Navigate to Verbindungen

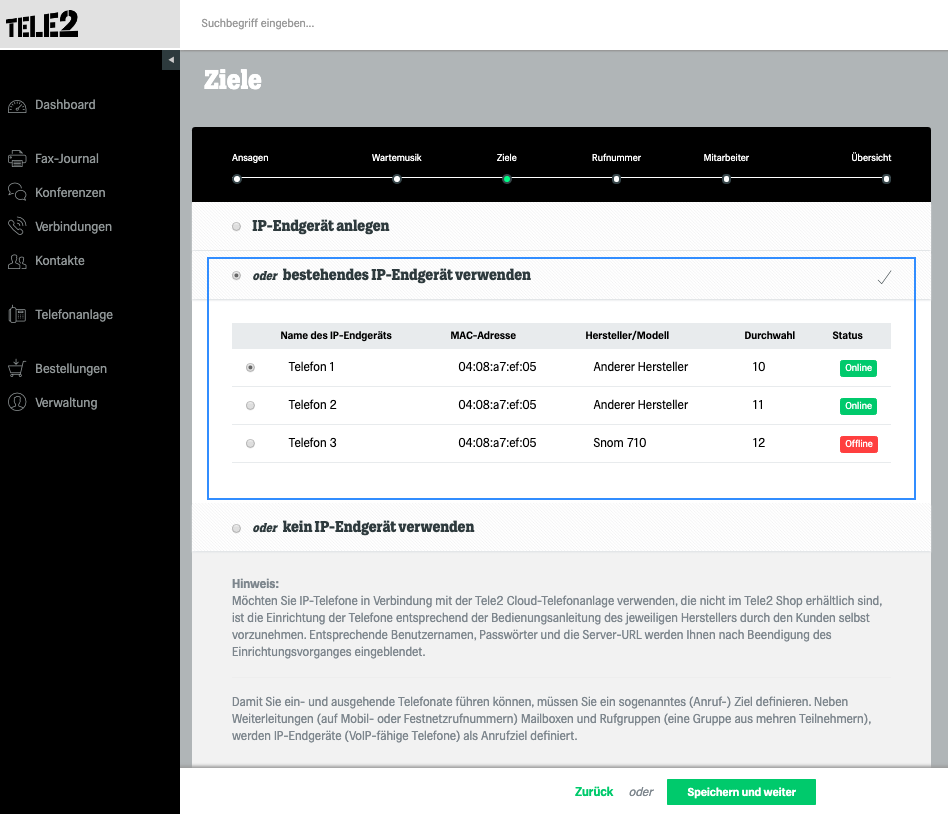click(x=73, y=227)
